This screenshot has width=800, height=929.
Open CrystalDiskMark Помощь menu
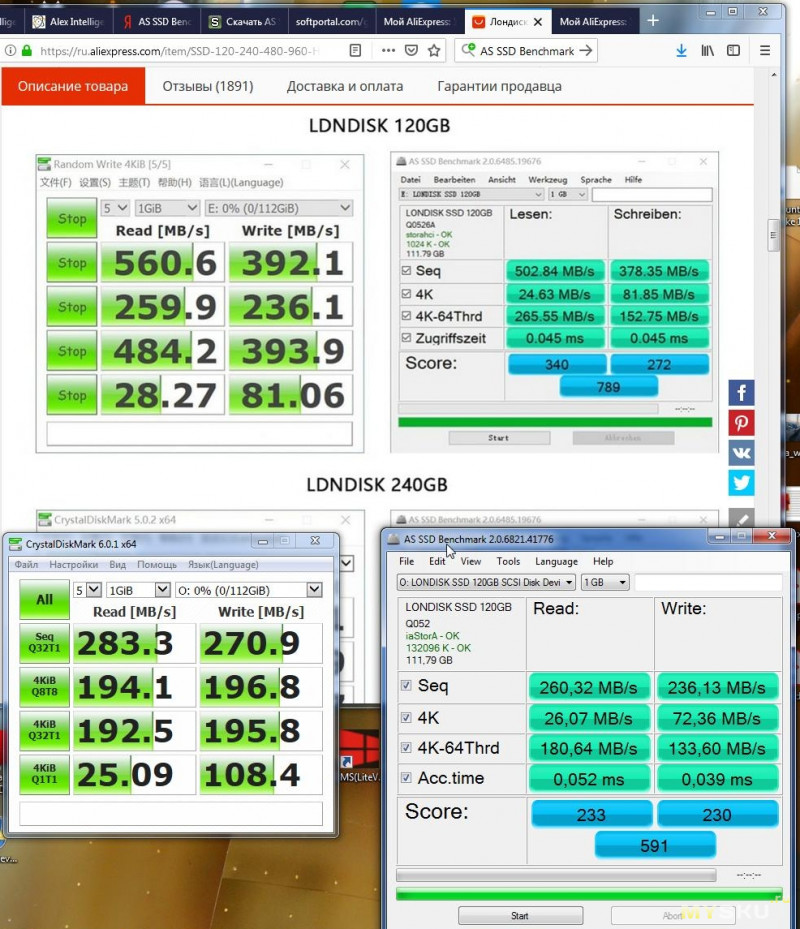[x=157, y=565]
